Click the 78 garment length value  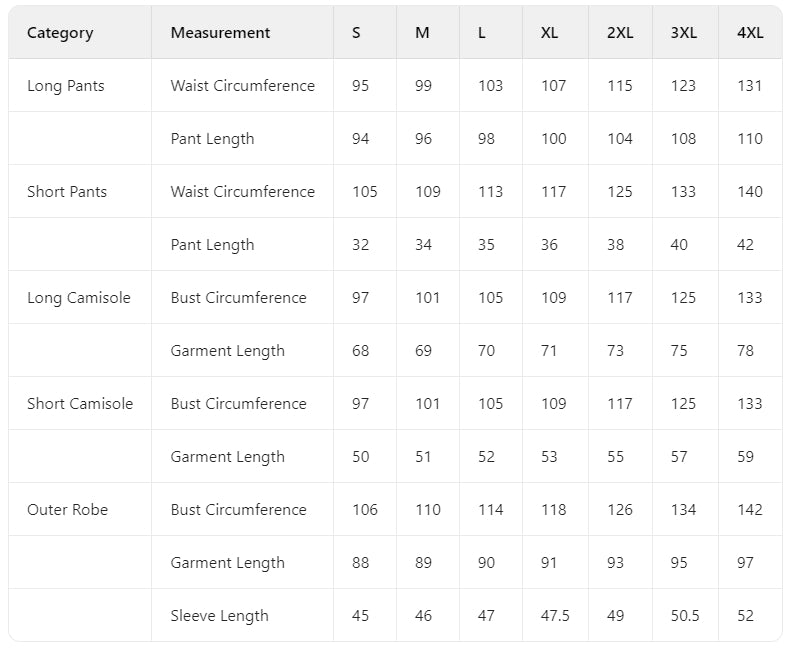point(746,351)
